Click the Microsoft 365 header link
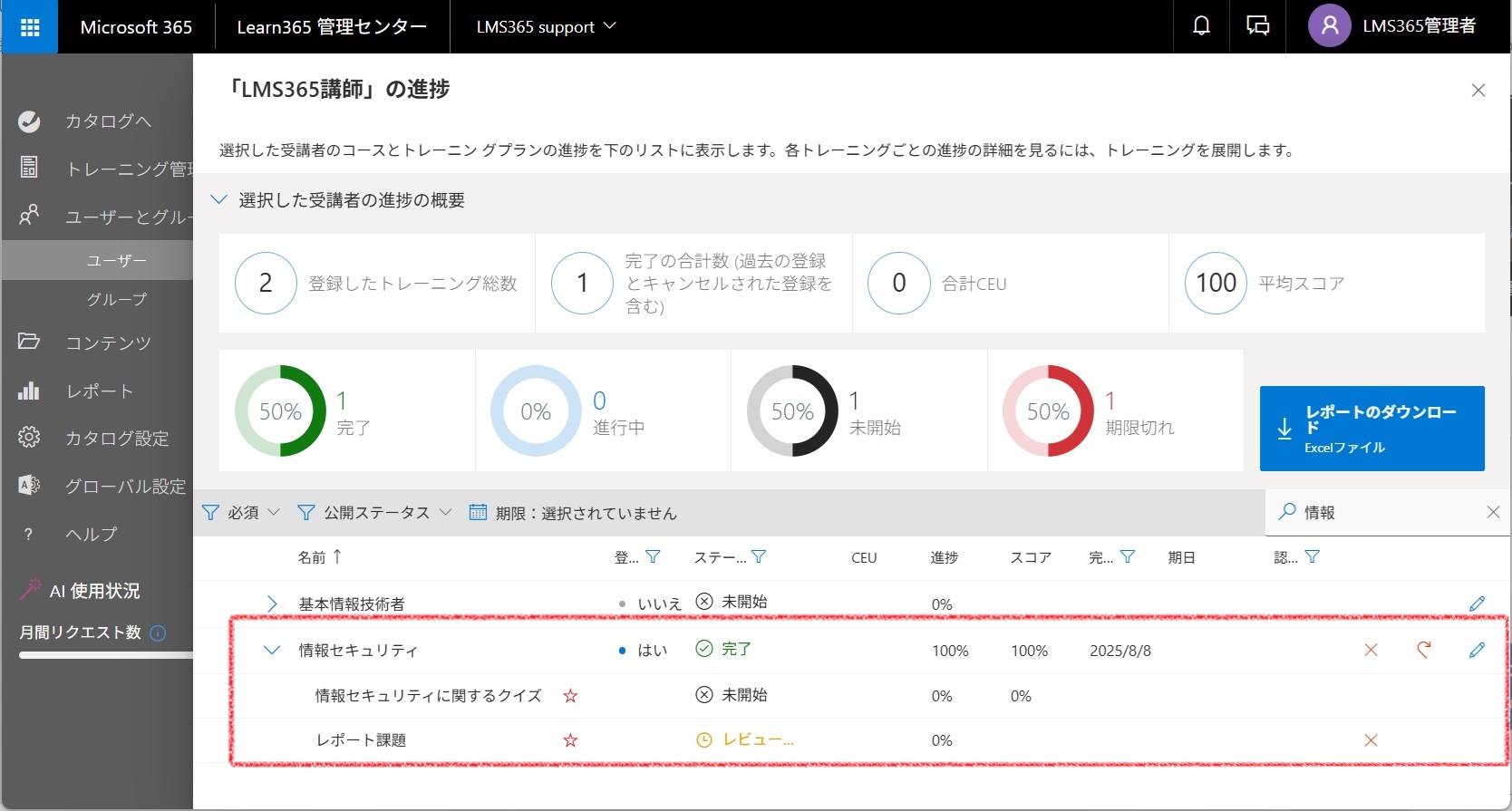Viewport: 1512px width, 811px height. [136, 27]
